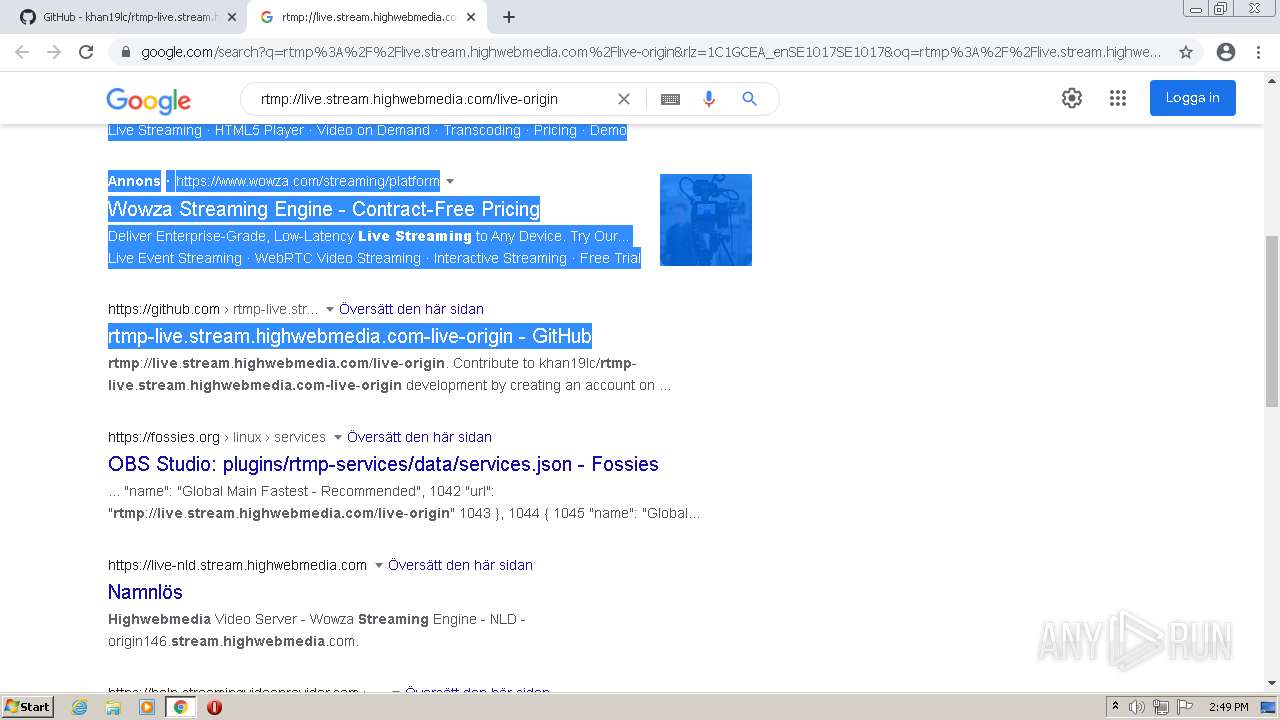Launch Internet Explorer from the taskbar

click(x=80, y=707)
